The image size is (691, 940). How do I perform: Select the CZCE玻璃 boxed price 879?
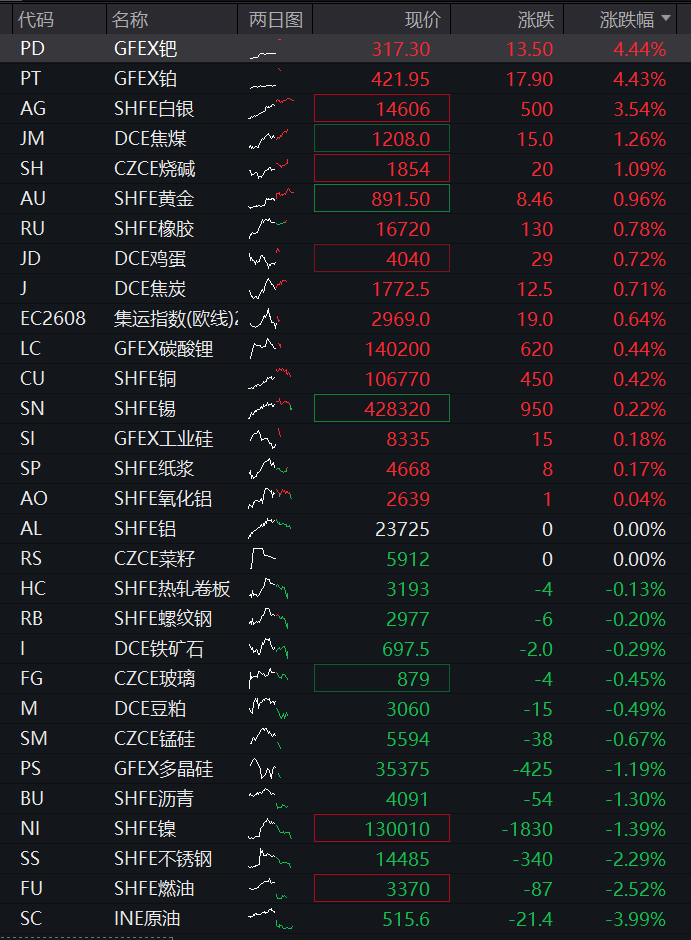pyautogui.click(x=382, y=678)
